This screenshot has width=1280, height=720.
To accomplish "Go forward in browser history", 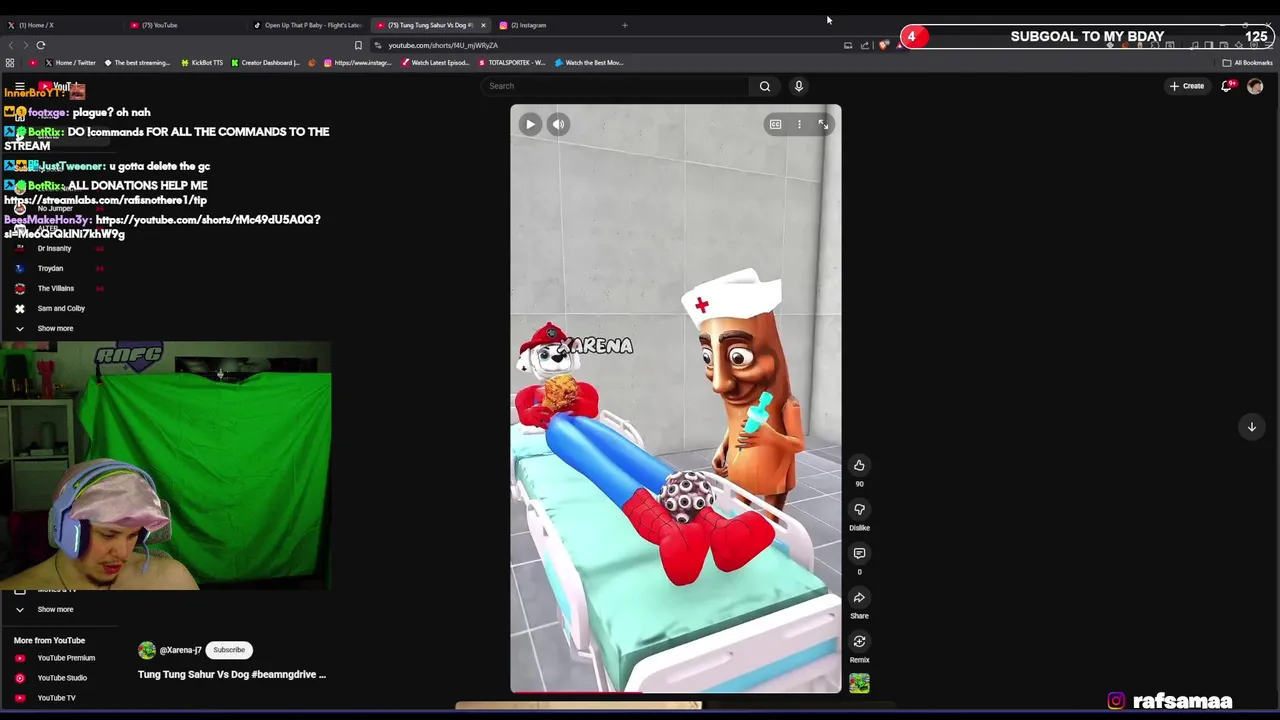I will pos(25,45).
